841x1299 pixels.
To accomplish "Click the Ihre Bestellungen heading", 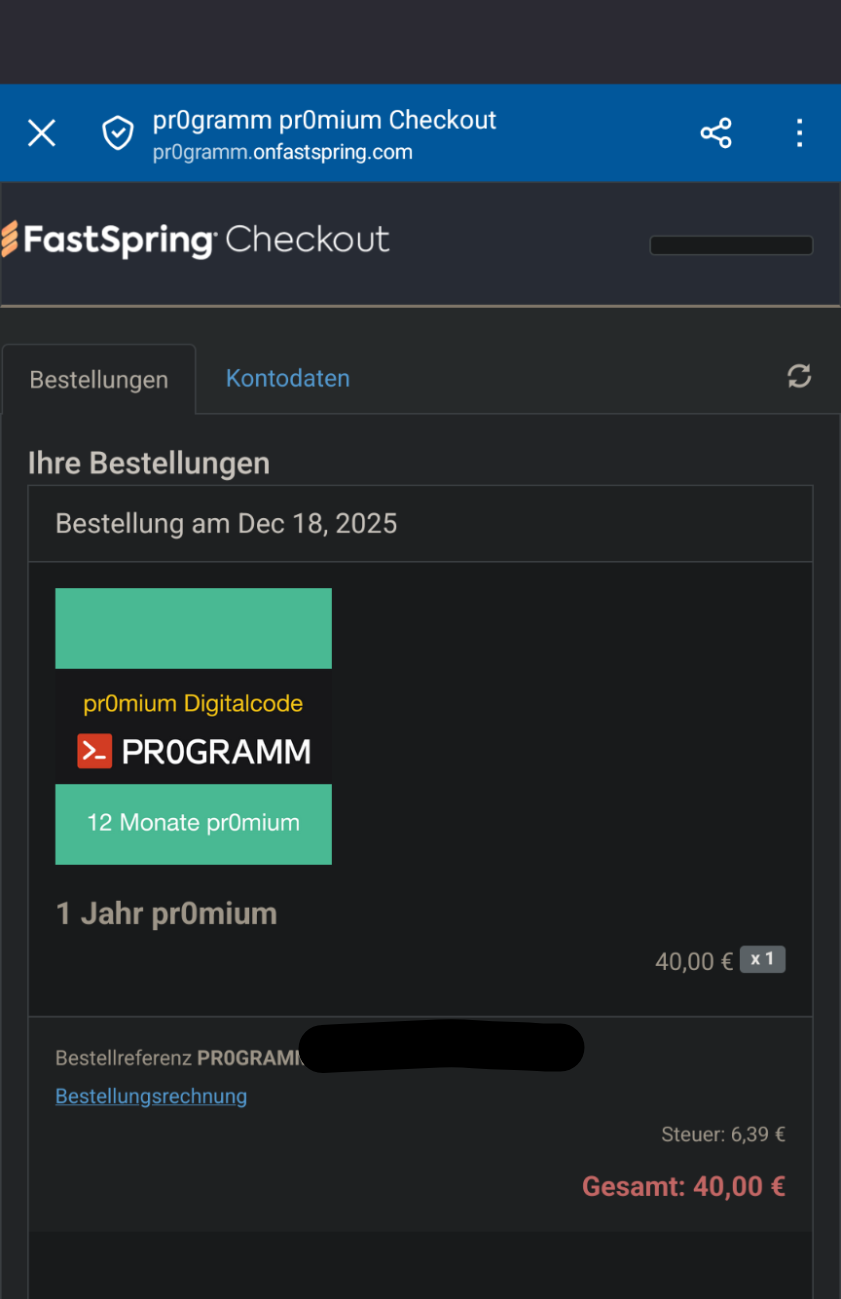I will [148, 464].
